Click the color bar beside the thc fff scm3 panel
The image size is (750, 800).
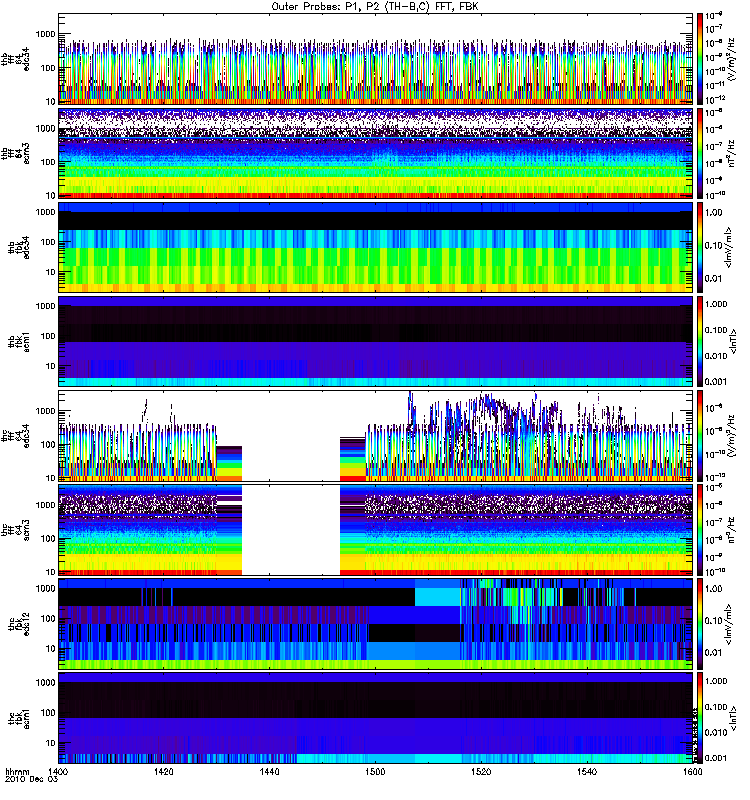pyautogui.click(x=700, y=530)
